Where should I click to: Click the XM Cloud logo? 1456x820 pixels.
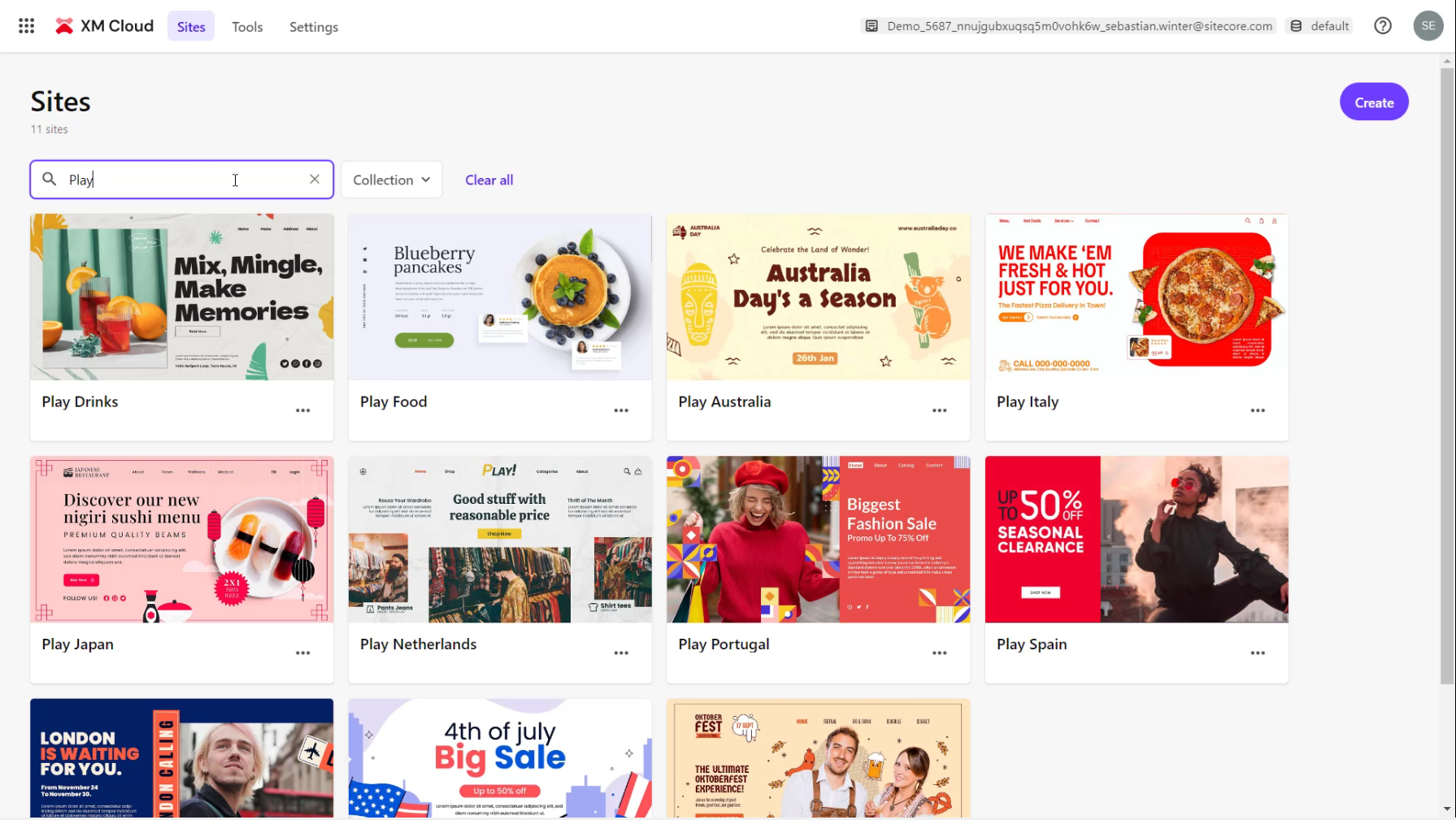coord(104,26)
